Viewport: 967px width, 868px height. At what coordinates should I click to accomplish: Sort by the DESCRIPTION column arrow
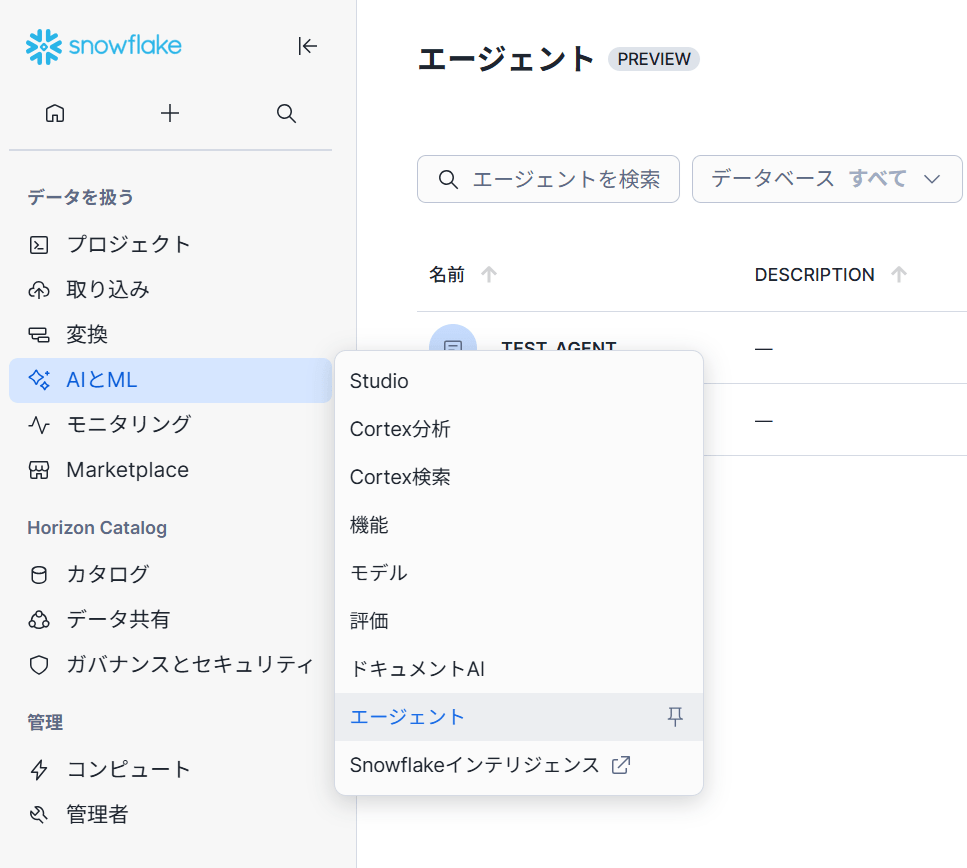pos(899,275)
